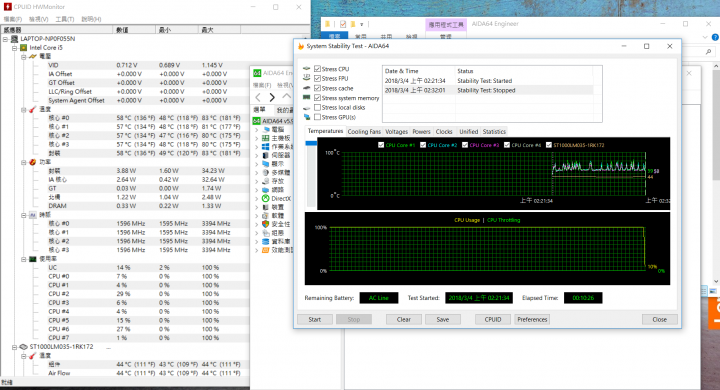The image size is (720, 390).
Task: Click the security shield icon in tree
Action: point(265,224)
